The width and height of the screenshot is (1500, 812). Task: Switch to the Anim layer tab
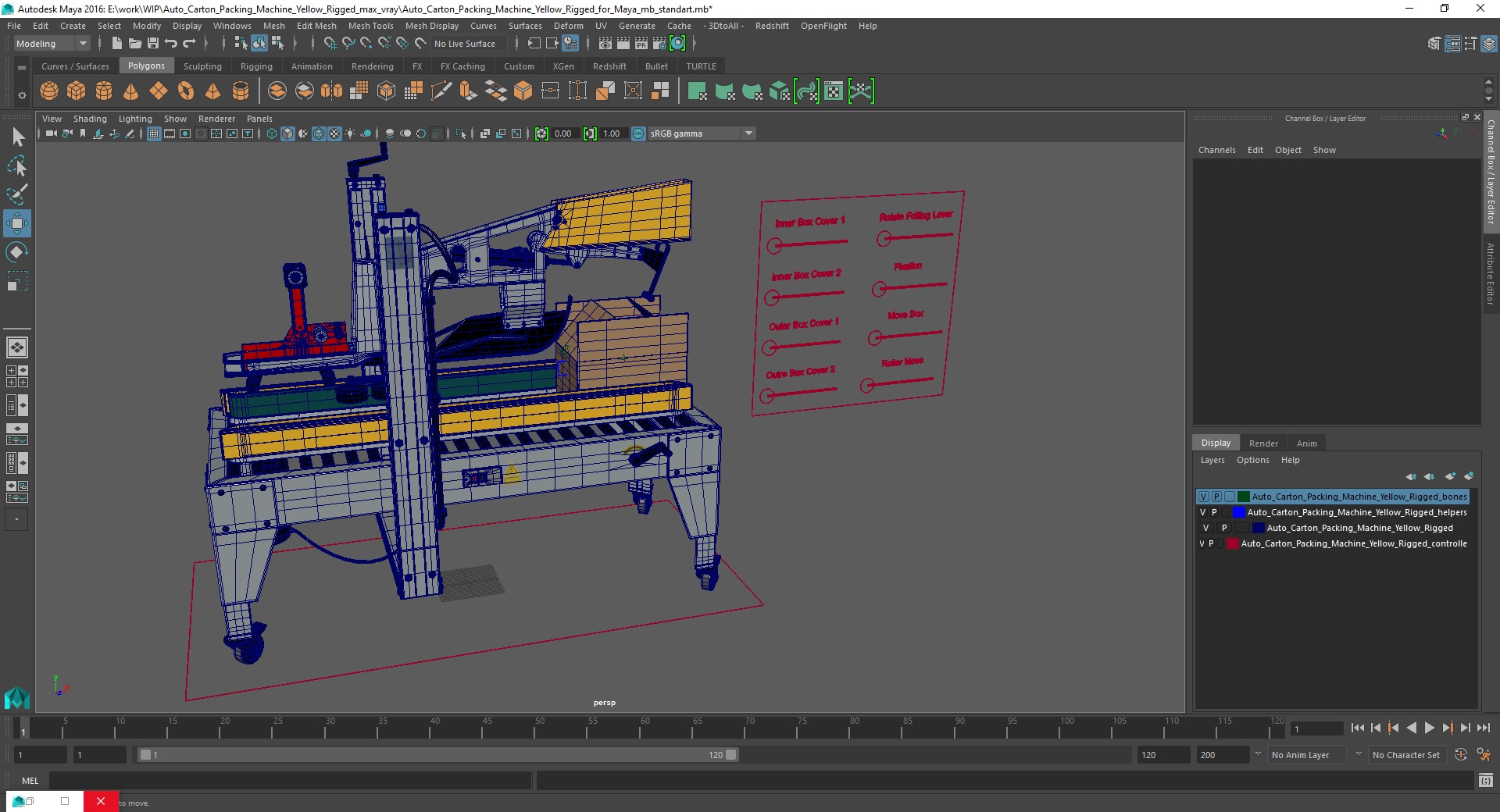[1306, 443]
